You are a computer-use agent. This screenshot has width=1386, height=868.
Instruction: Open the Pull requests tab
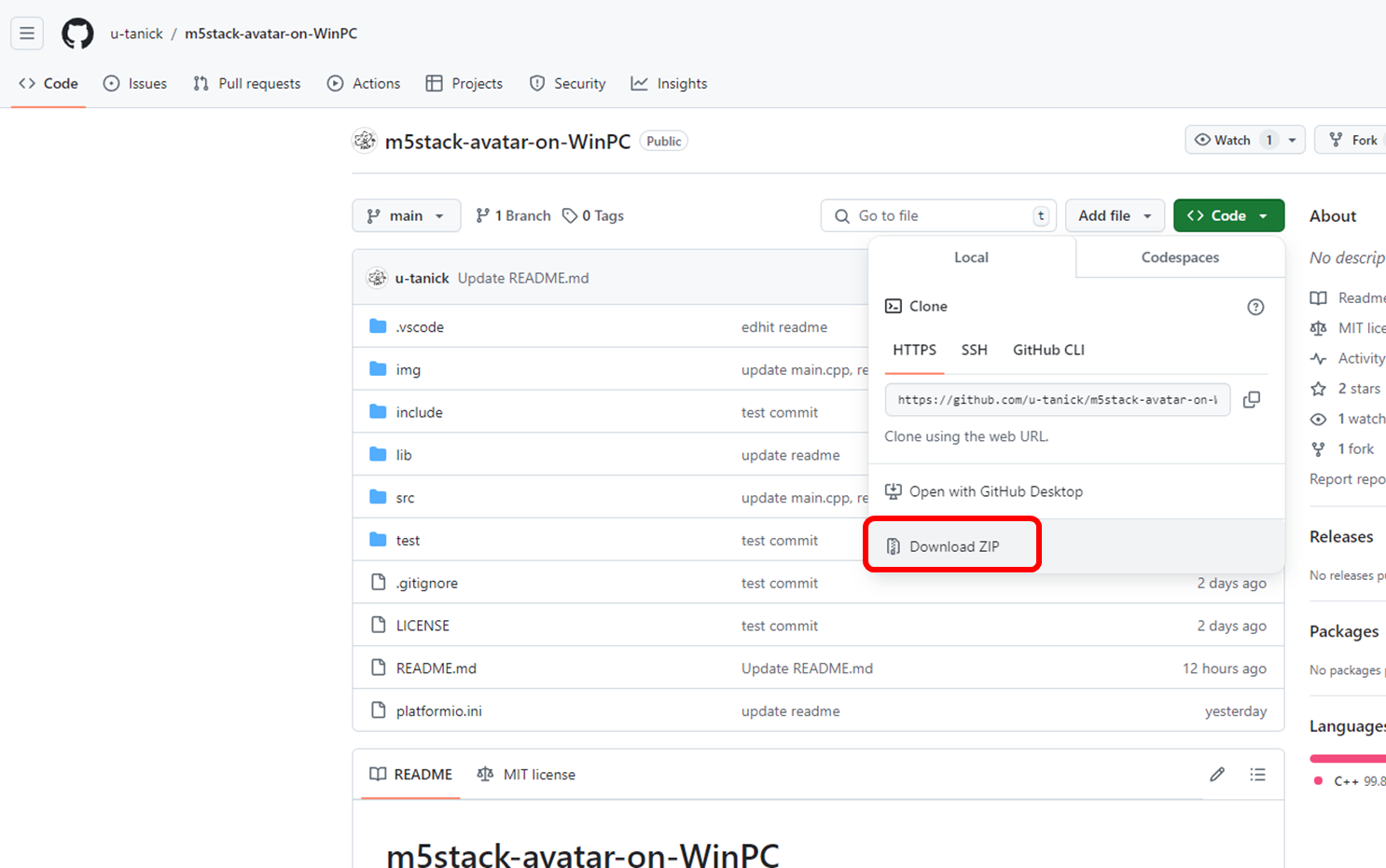[247, 84]
